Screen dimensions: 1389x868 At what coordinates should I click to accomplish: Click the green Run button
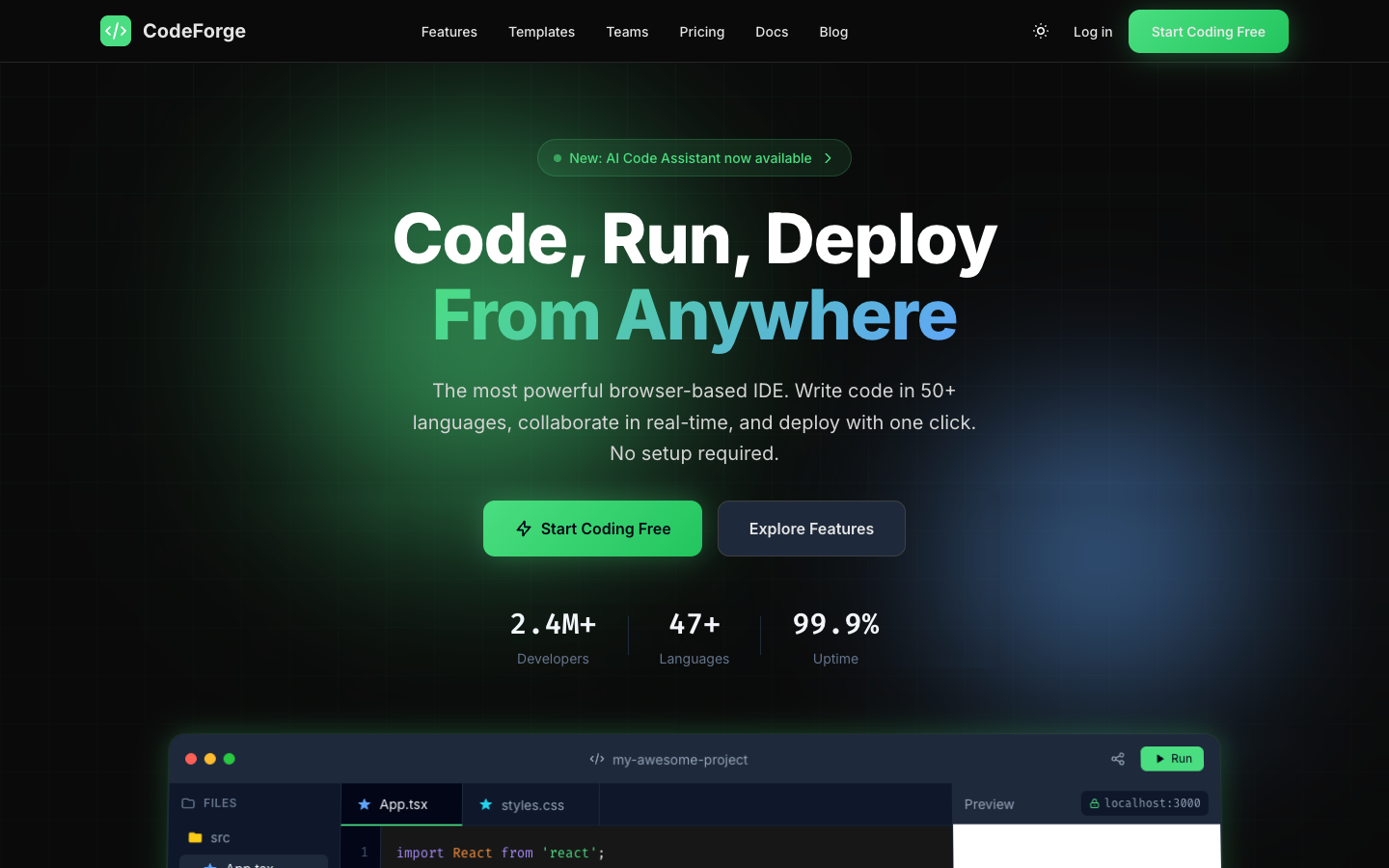[x=1171, y=759]
